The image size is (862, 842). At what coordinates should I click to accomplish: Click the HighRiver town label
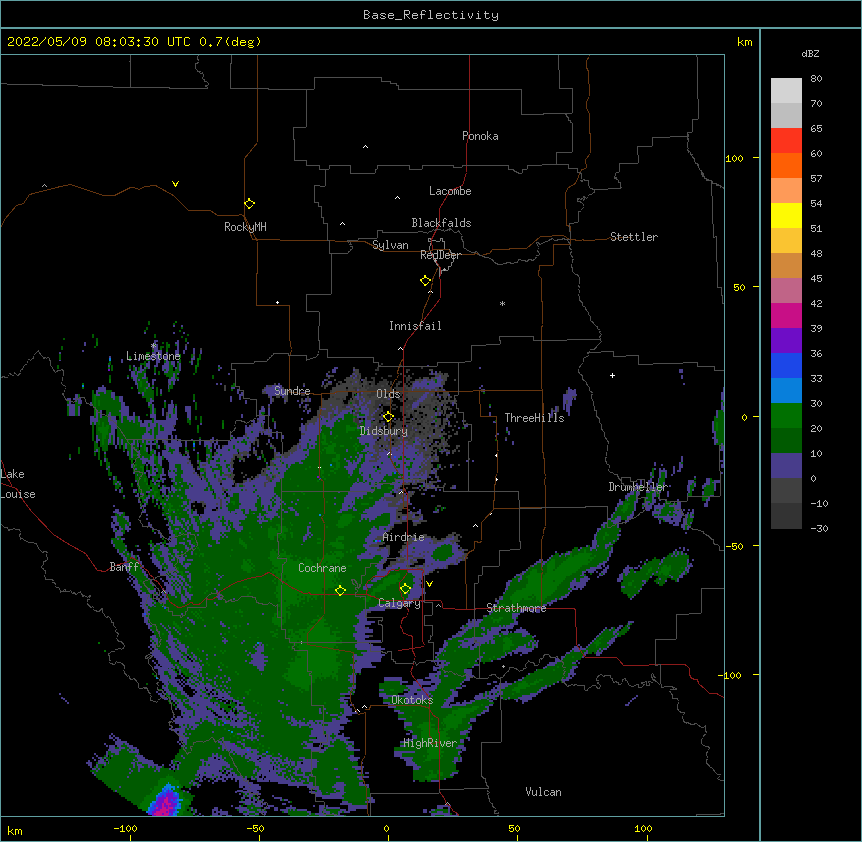point(429,743)
